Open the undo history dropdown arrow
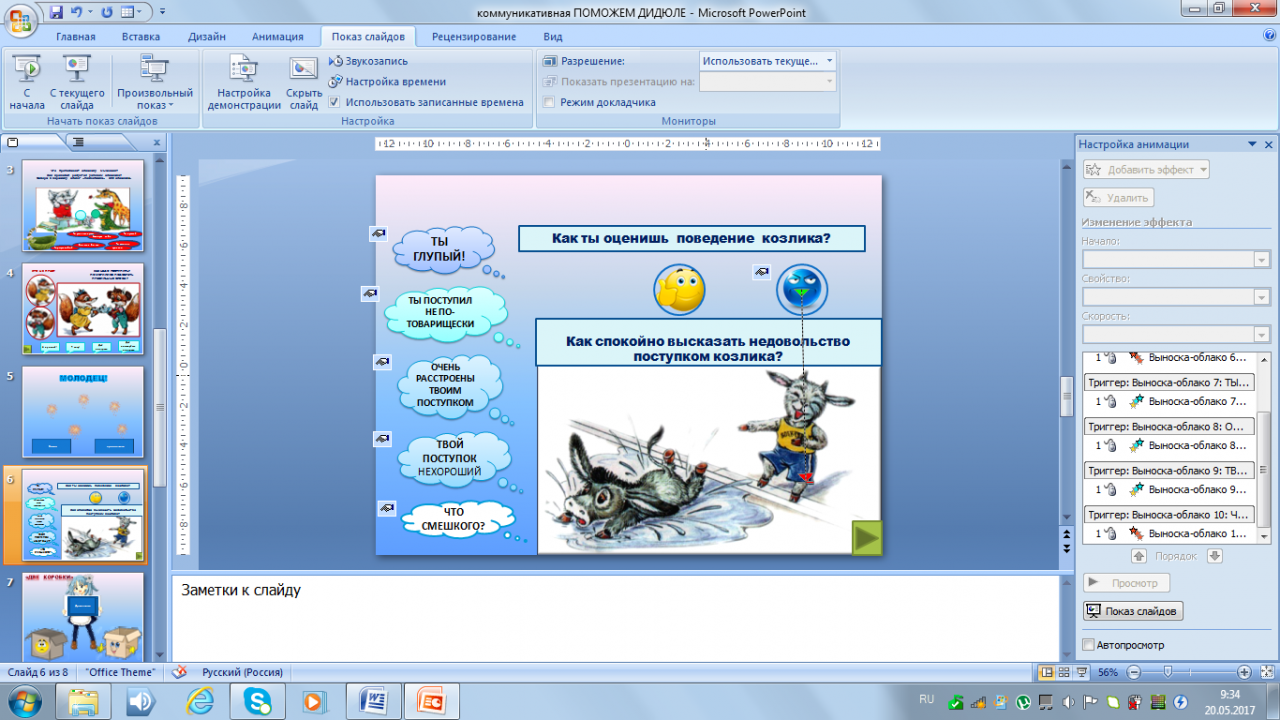The width and height of the screenshot is (1280, 720). tap(90, 13)
